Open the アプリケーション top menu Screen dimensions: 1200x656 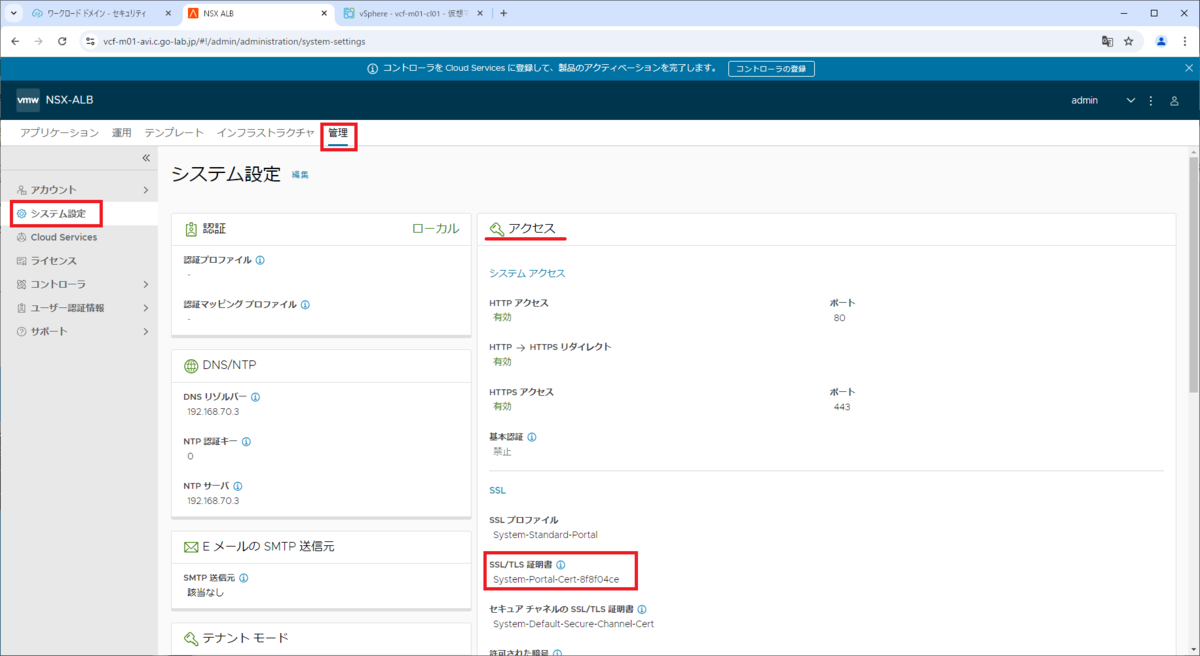(59, 133)
